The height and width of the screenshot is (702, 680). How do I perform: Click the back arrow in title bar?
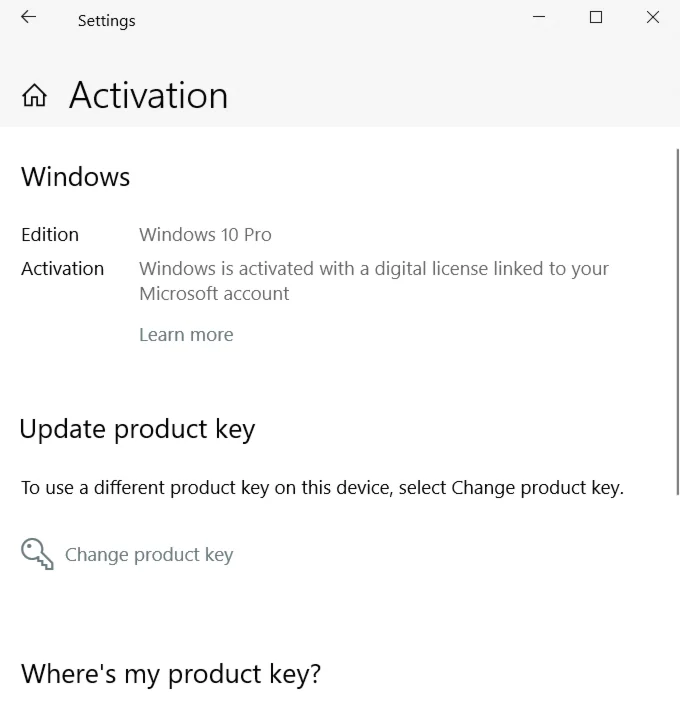point(28,18)
